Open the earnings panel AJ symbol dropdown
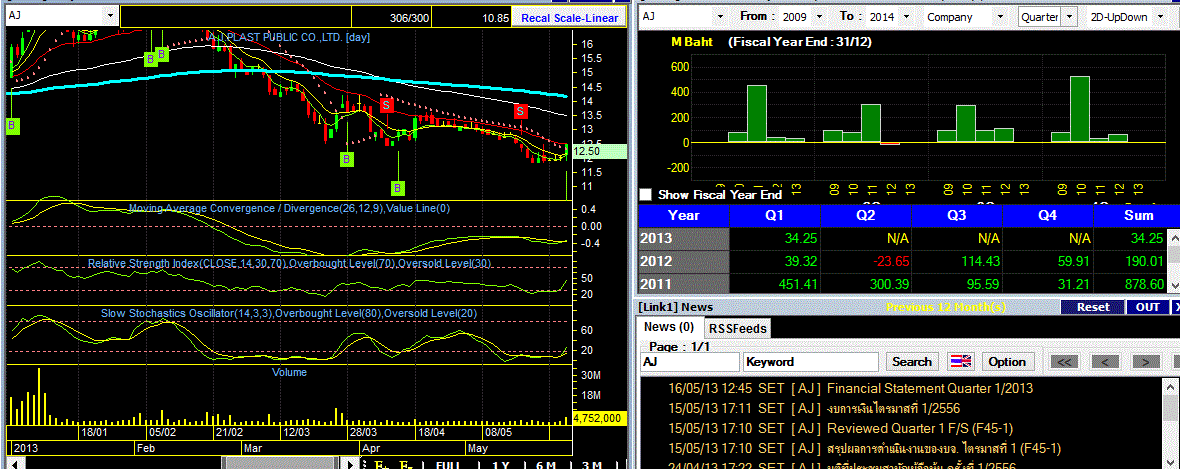 (x=719, y=17)
